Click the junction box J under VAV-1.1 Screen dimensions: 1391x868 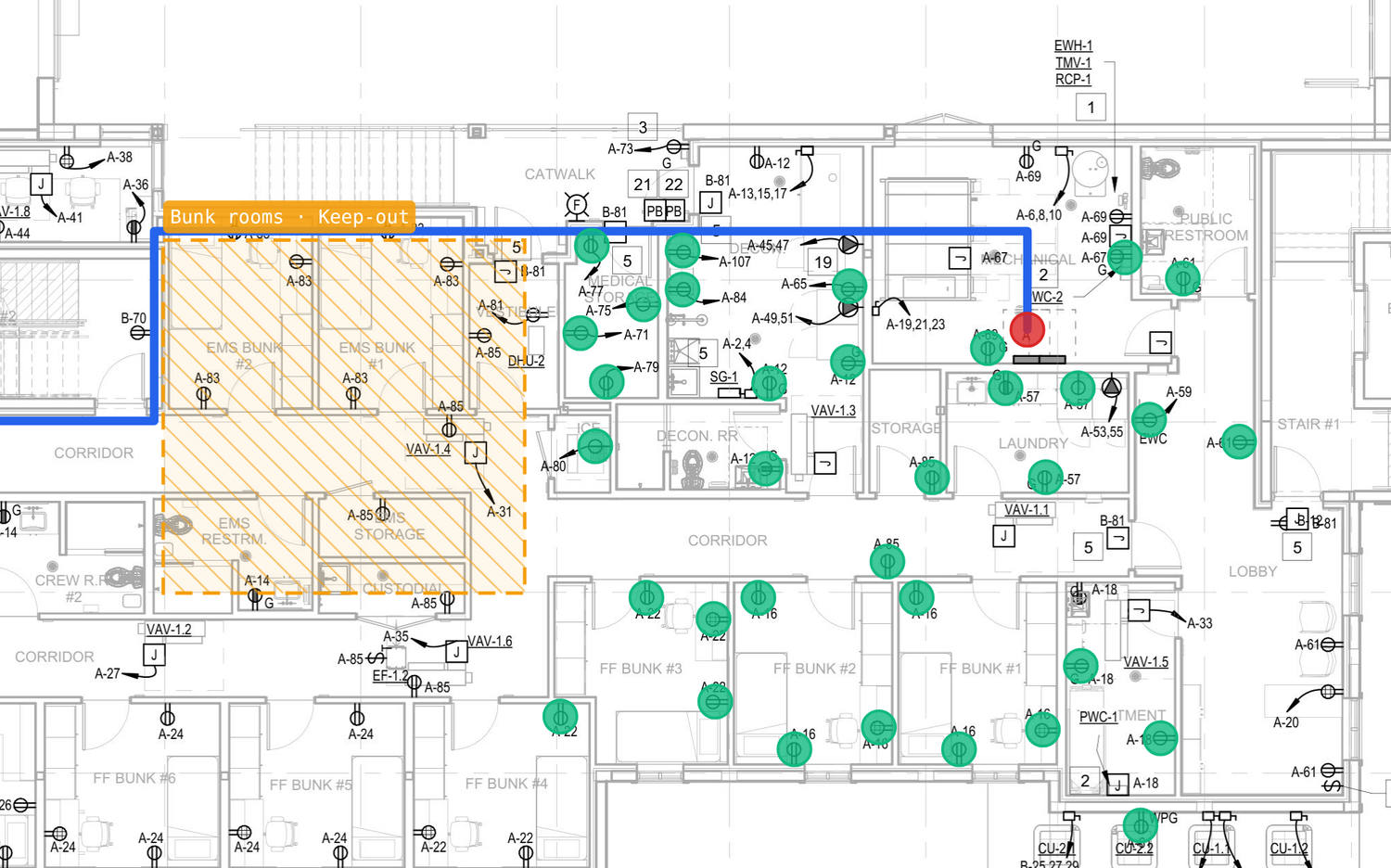click(1003, 535)
